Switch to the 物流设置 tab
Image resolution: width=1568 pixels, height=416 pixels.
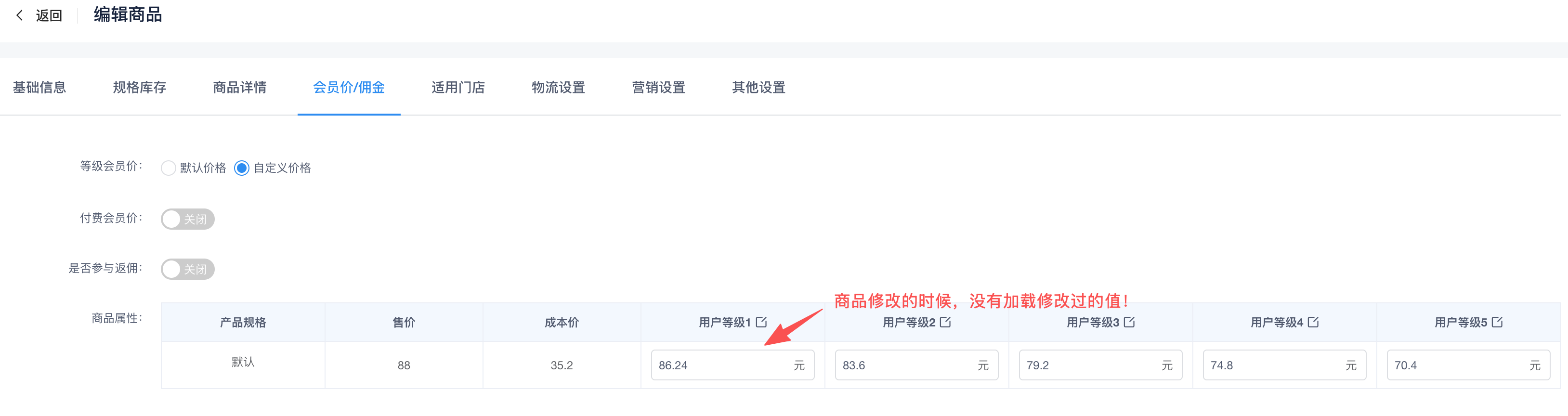pyautogui.click(x=558, y=88)
